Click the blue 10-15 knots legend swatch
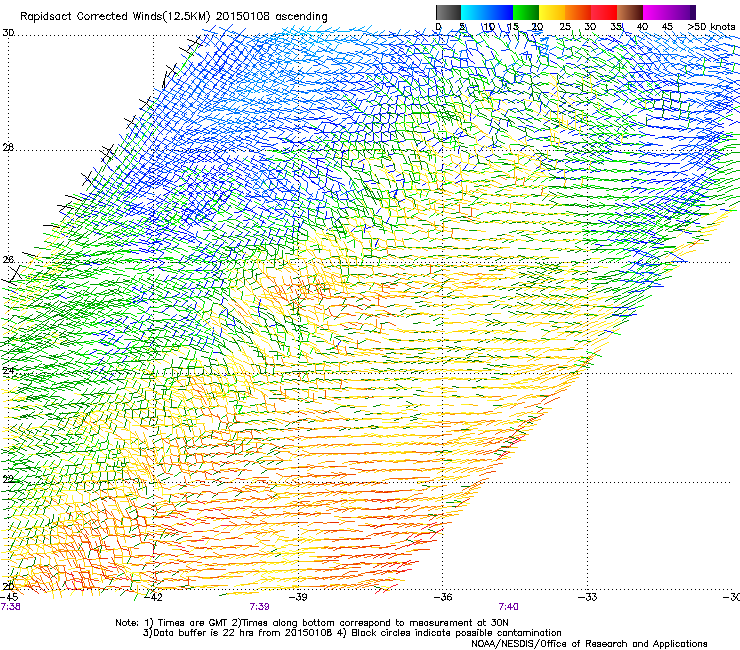This screenshot has height=650, width=740. tap(500, 12)
